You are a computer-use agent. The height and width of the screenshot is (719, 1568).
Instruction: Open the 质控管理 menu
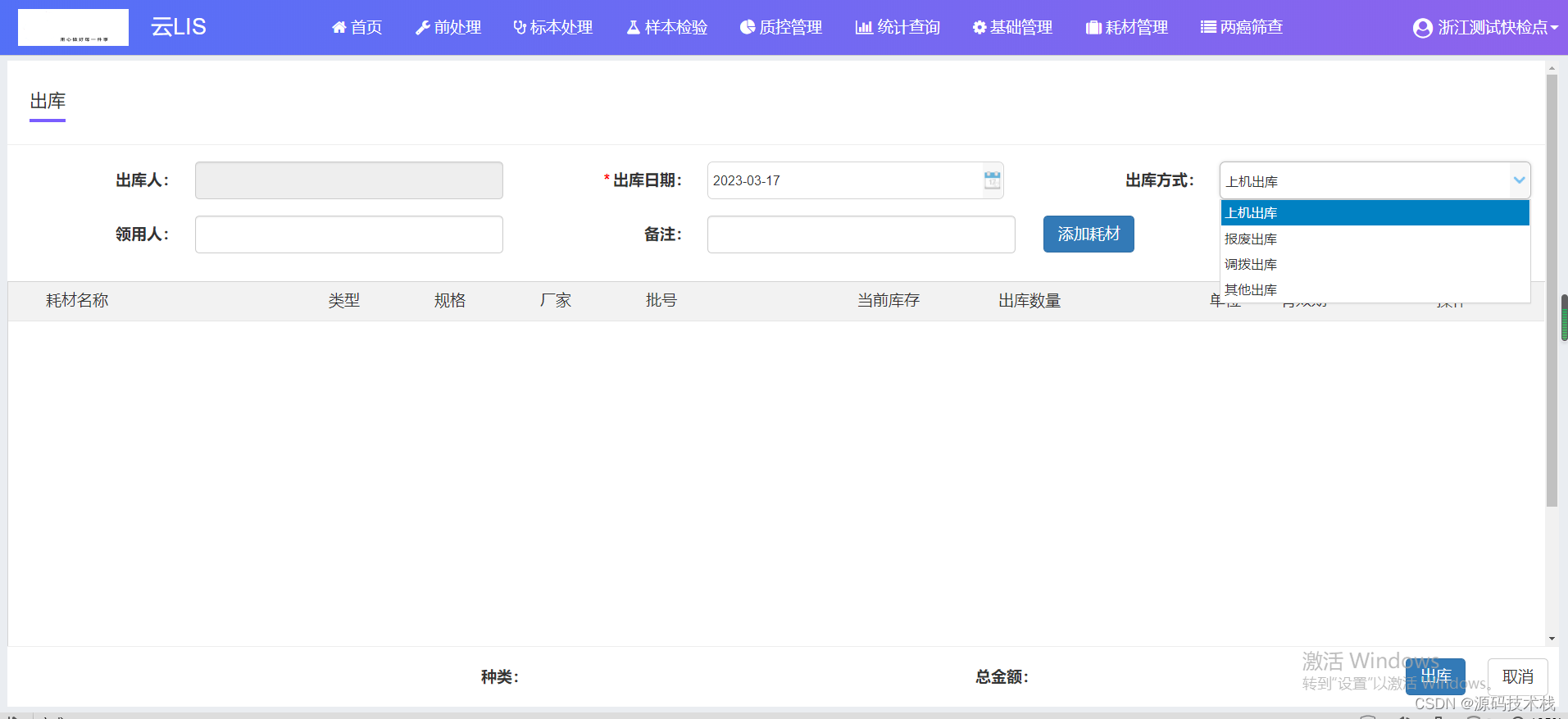click(x=781, y=28)
